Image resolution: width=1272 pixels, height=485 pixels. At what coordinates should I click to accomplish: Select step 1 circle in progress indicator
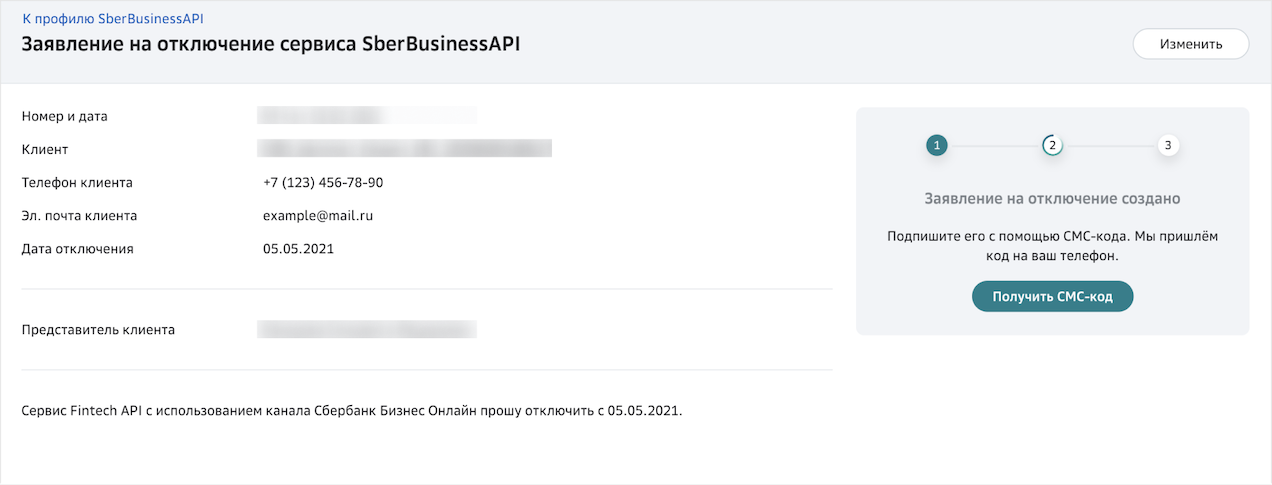click(936, 145)
